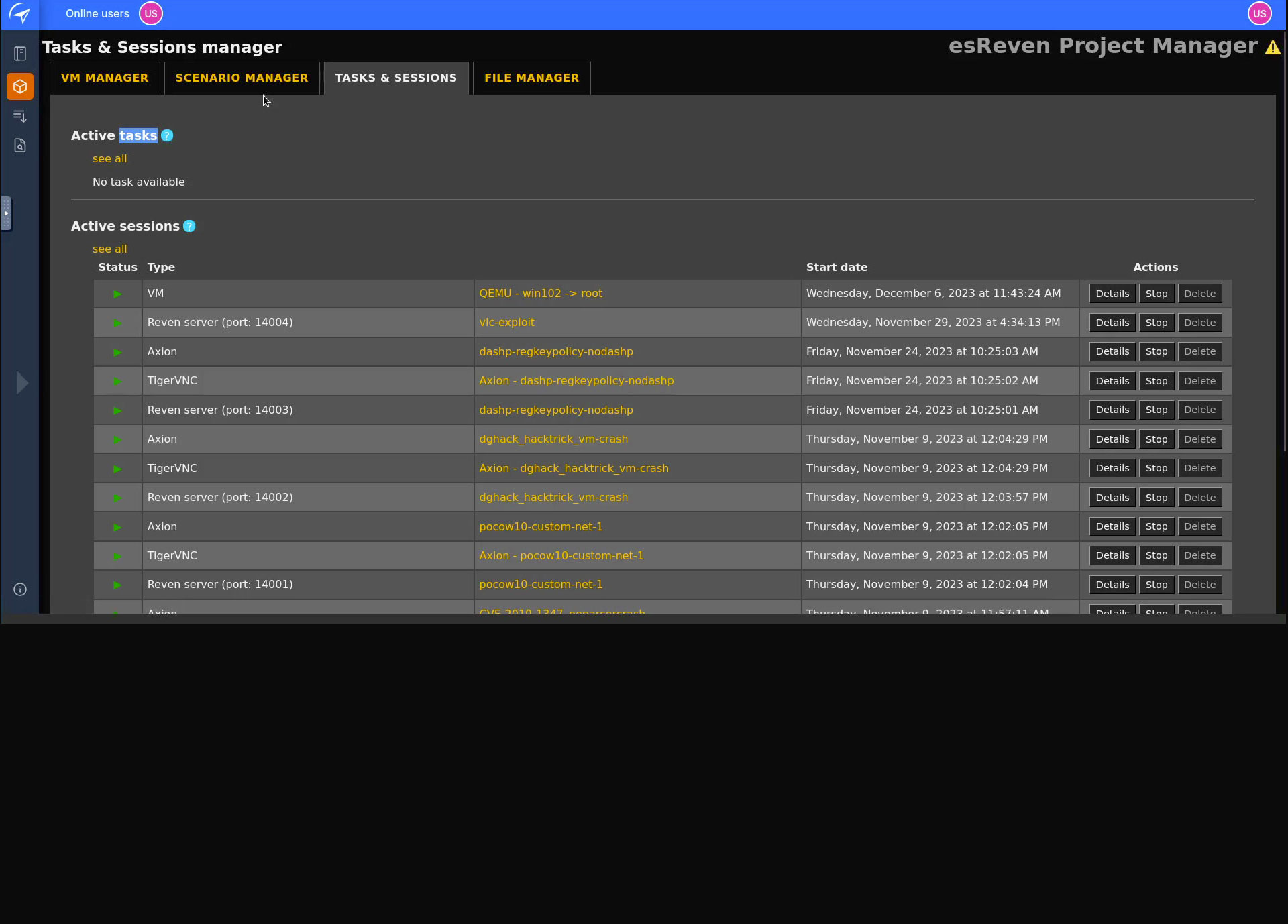The width and height of the screenshot is (1288, 924).
Task: Click the green status indicator for QEMU session
Action: point(116,294)
